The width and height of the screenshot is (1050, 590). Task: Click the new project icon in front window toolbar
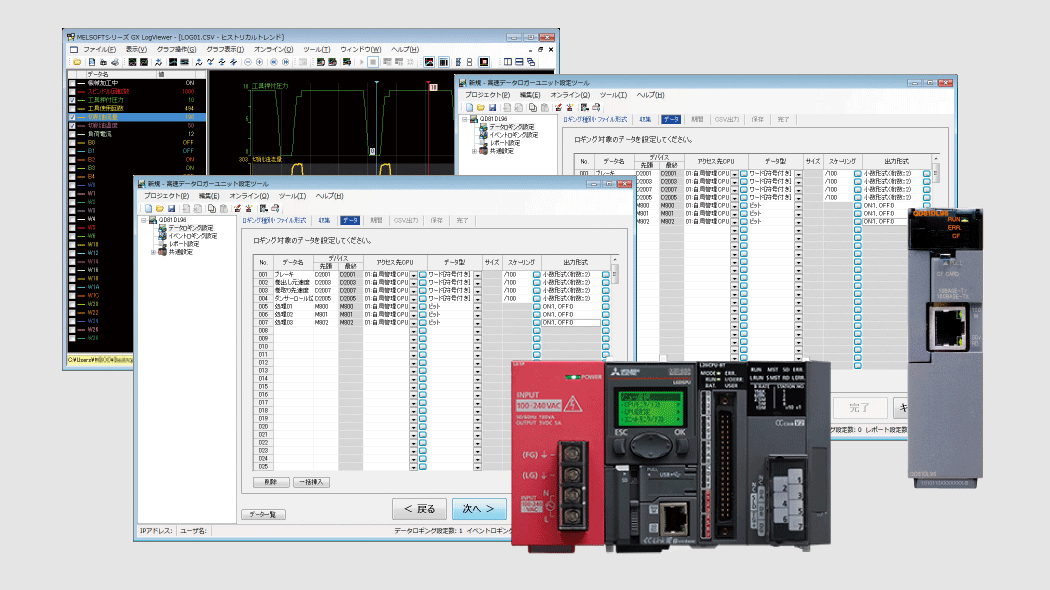148,208
